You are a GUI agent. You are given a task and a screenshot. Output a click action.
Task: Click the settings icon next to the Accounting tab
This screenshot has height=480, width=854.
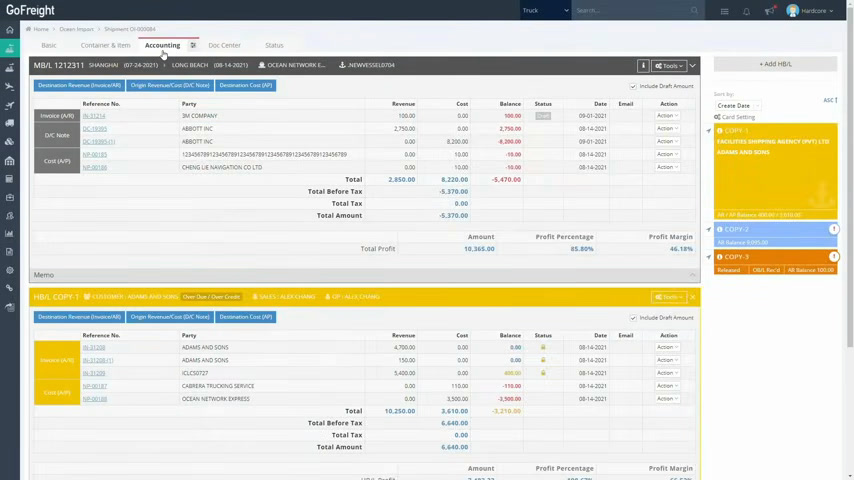[193, 45]
